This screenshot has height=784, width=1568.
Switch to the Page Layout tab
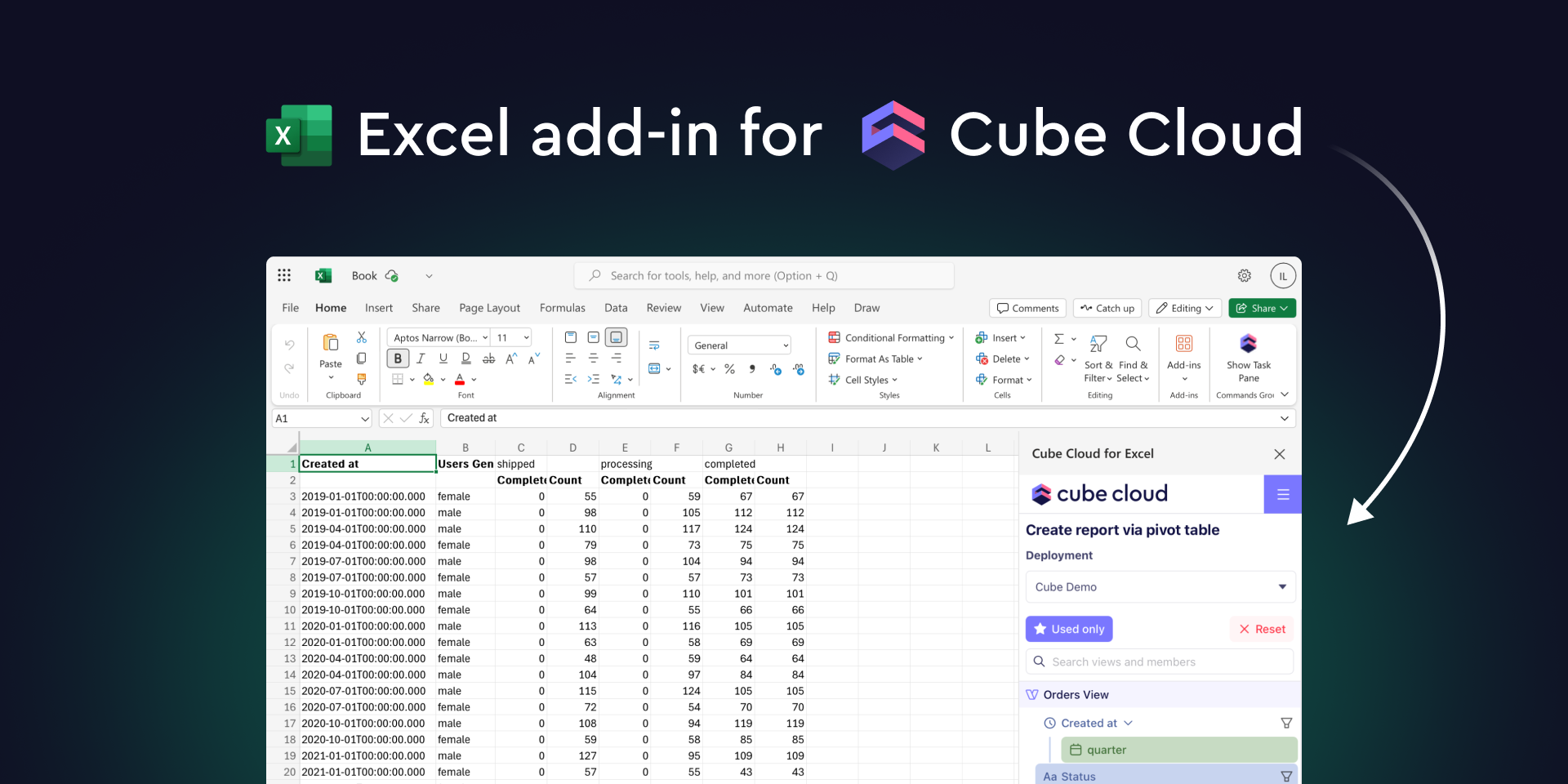tap(489, 308)
